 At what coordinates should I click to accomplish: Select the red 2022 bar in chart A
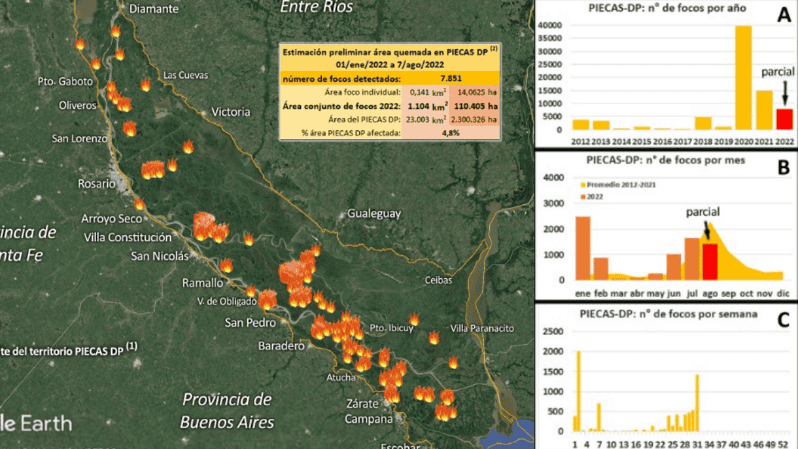tap(784, 120)
